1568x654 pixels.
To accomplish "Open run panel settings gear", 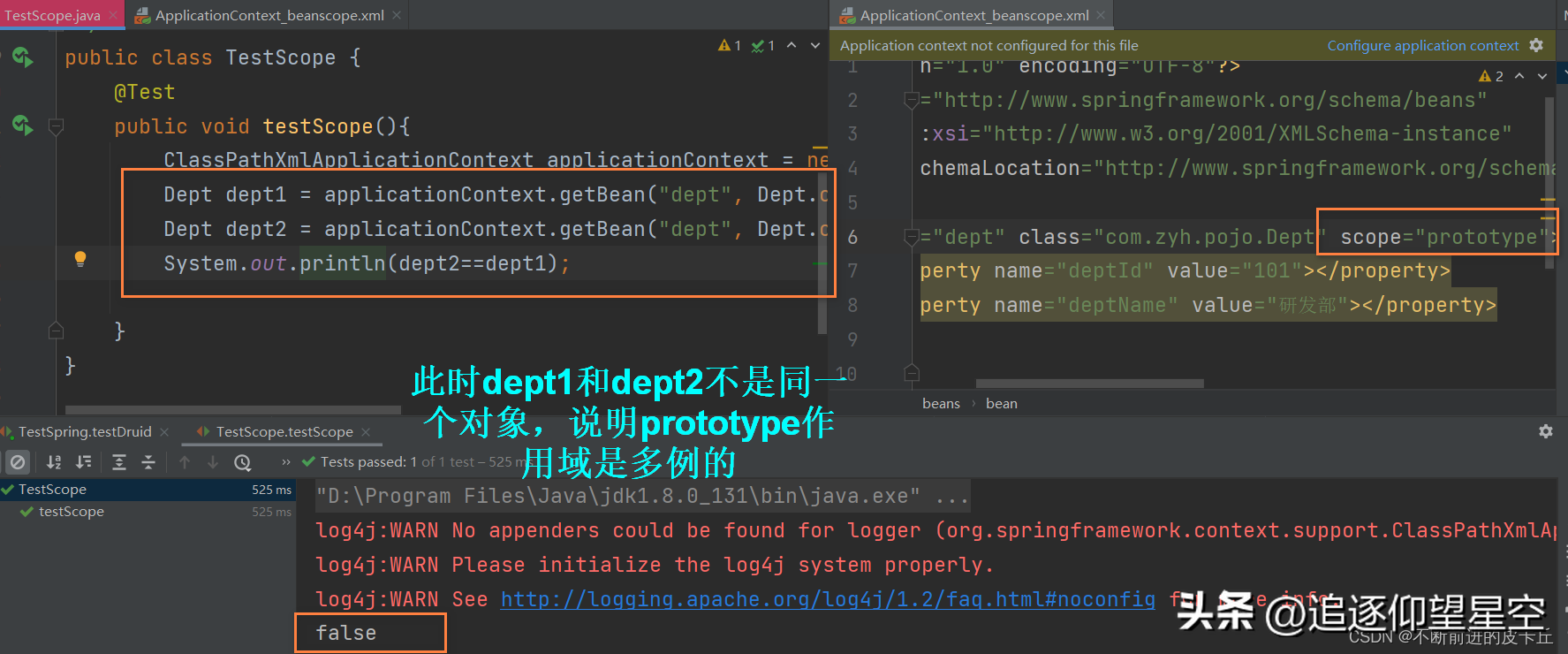I will coord(1546,431).
